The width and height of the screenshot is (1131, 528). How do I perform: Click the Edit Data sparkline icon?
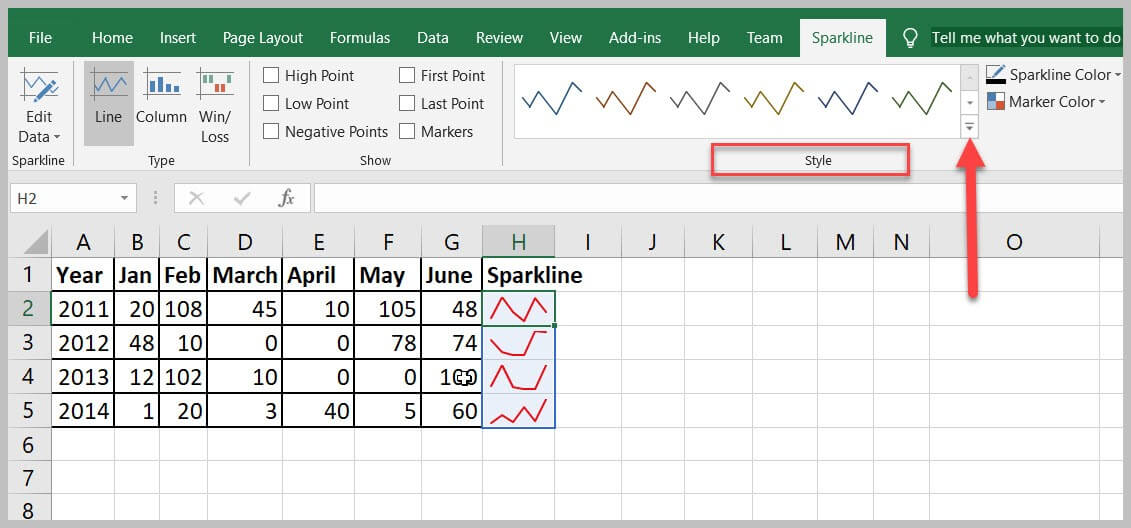[x=40, y=90]
